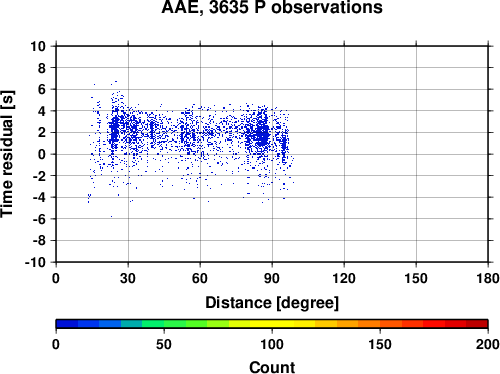Click x-axis tick label 150

pyautogui.click(x=416, y=278)
